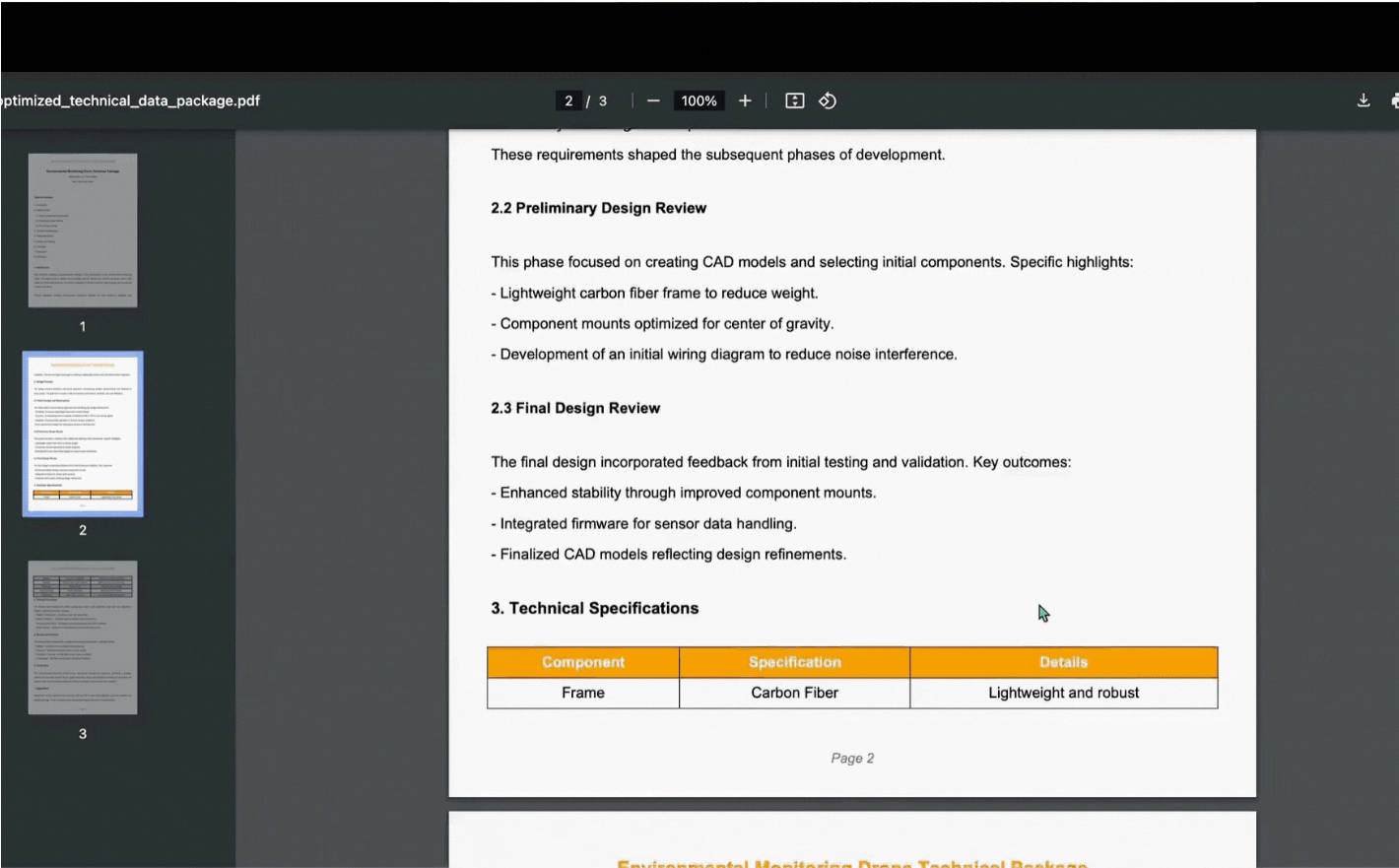Download the PDF file
This screenshot has width=1399, height=868.
click(1364, 100)
